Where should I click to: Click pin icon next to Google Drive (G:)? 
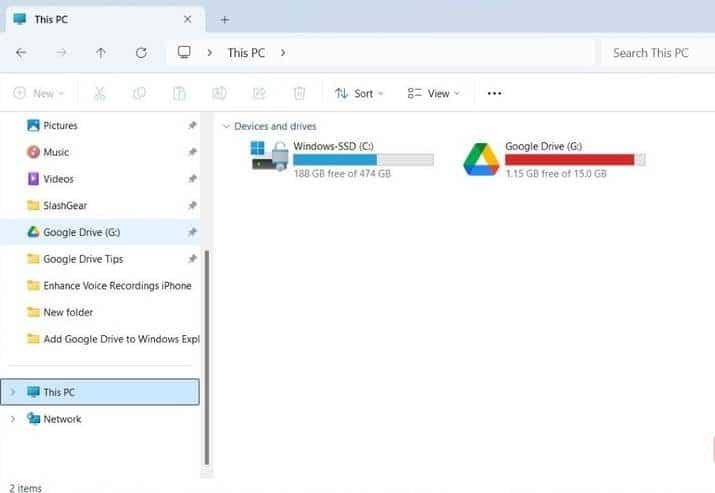[x=192, y=233]
